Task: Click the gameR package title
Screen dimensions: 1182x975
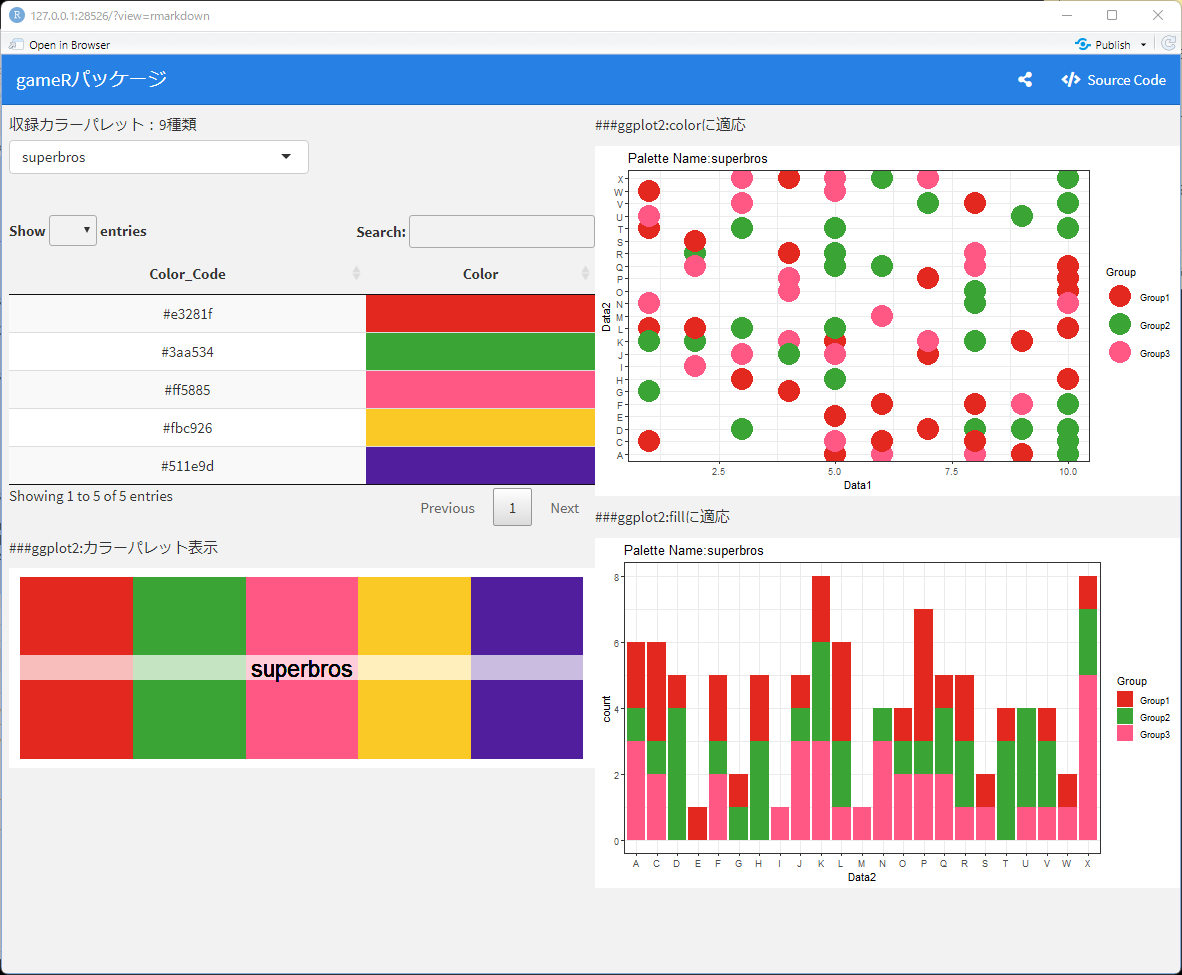Action: (91, 79)
